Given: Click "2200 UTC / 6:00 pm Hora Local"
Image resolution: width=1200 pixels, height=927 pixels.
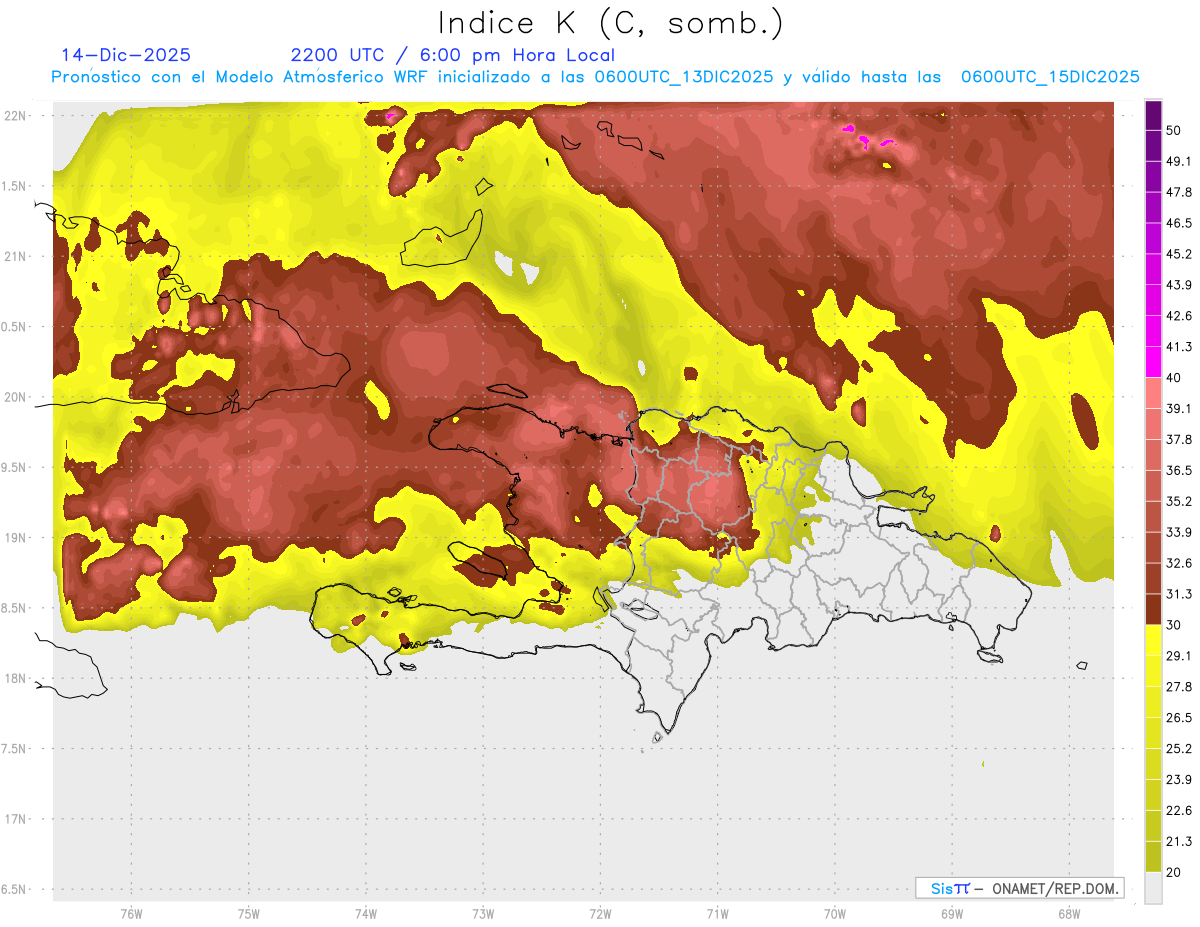Looking at the screenshot, I should [453, 55].
